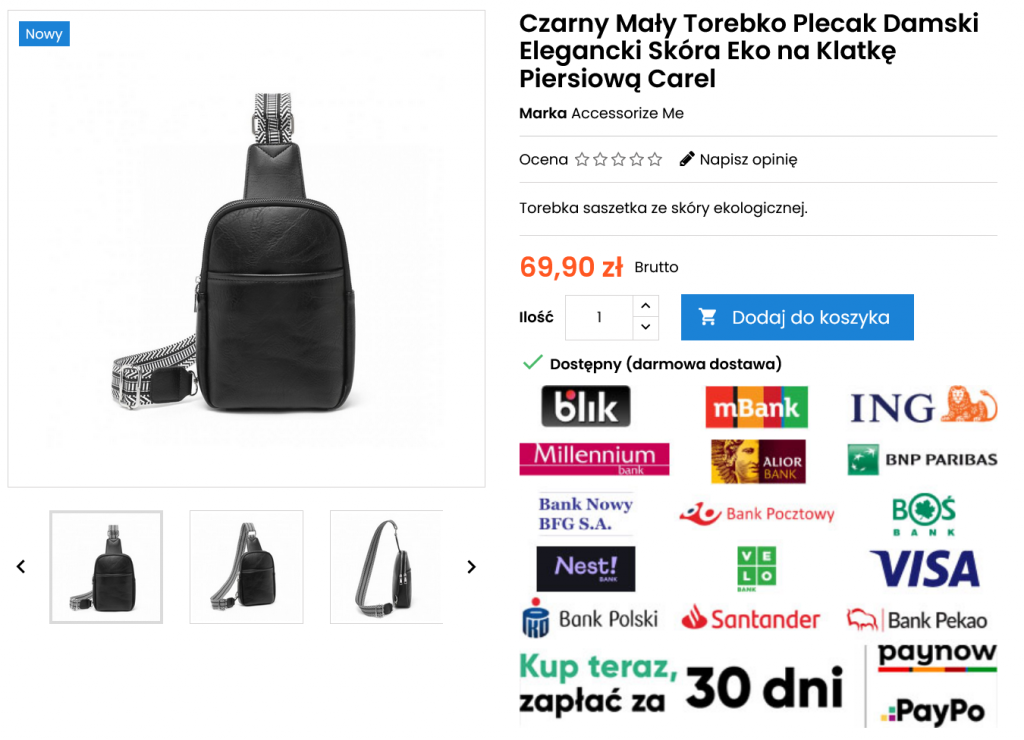Decrease quantity with the down arrow
Screen dimensions: 1024x740
click(x=645, y=327)
